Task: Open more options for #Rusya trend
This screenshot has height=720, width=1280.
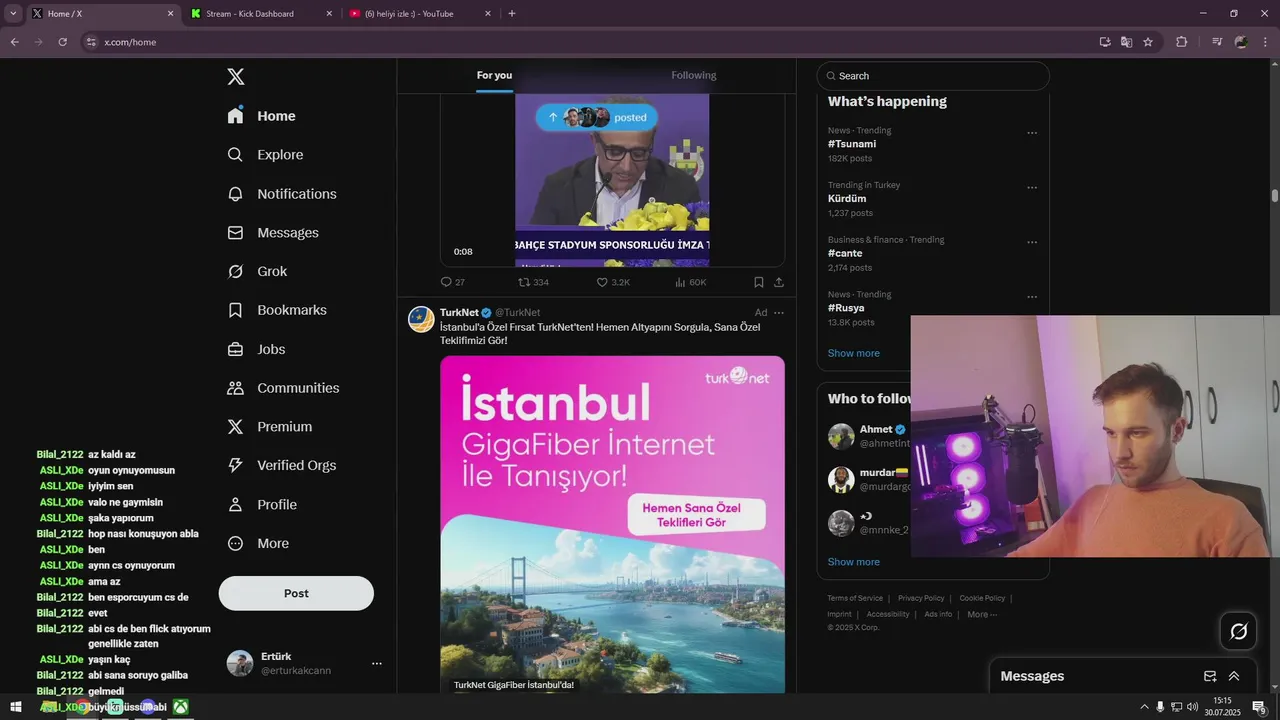Action: click(x=1032, y=297)
